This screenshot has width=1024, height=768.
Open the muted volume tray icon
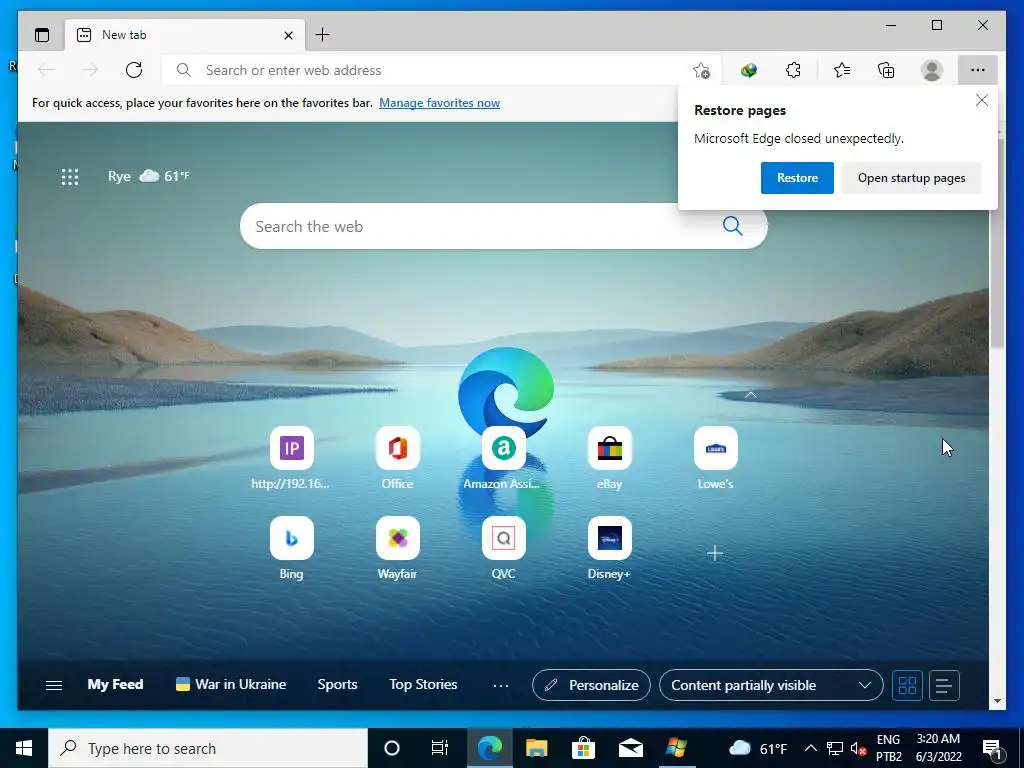[858, 748]
